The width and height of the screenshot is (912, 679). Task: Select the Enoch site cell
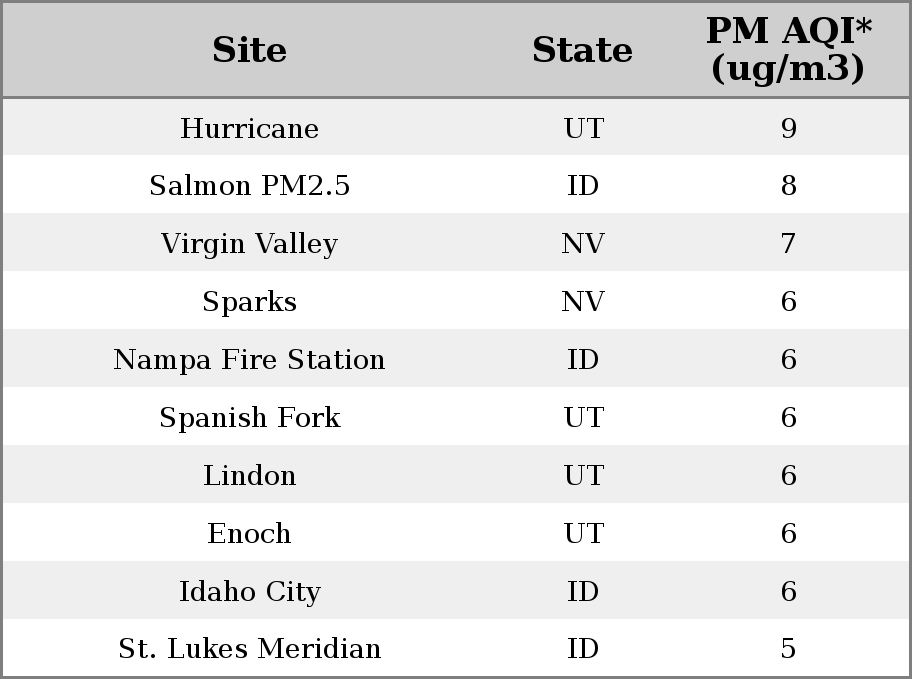[249, 533]
